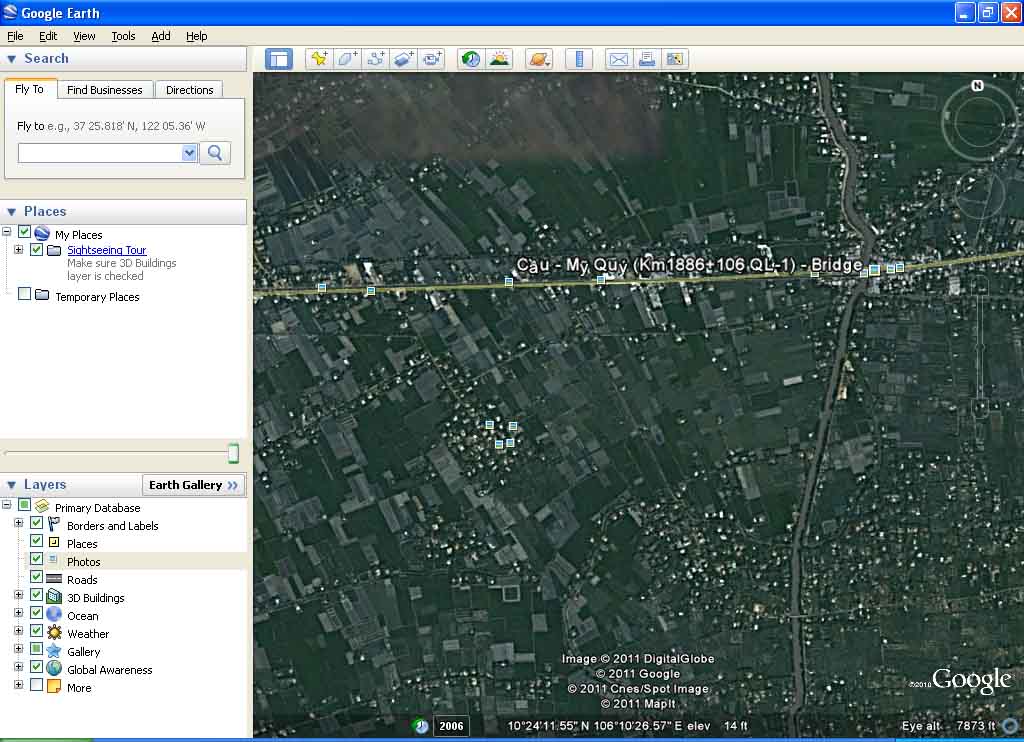This screenshot has height=742, width=1024.
Task: Add a path tool
Action: tap(376, 59)
